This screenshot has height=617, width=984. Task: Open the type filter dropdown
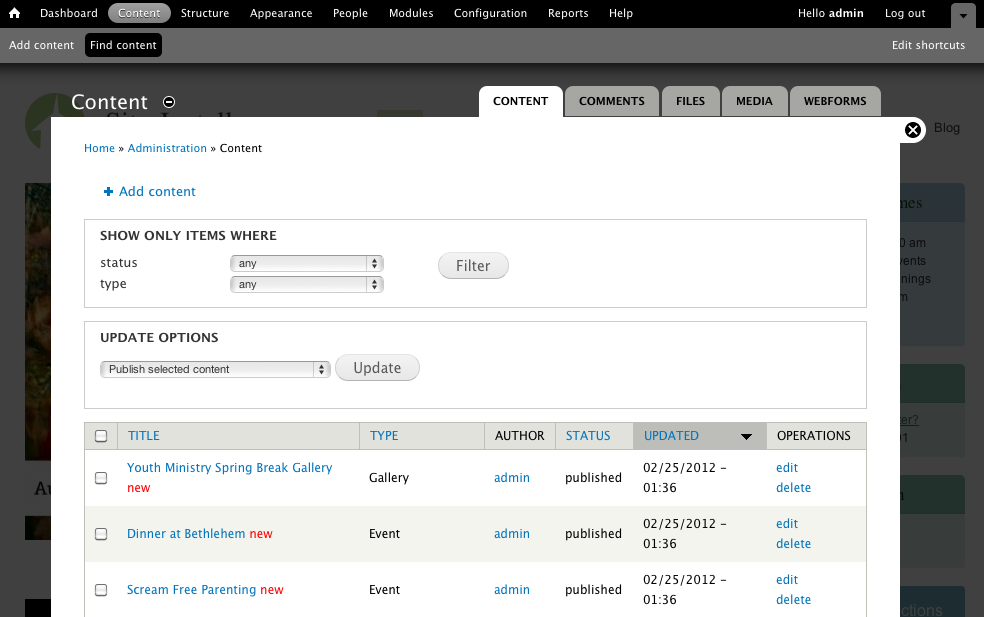(x=307, y=285)
